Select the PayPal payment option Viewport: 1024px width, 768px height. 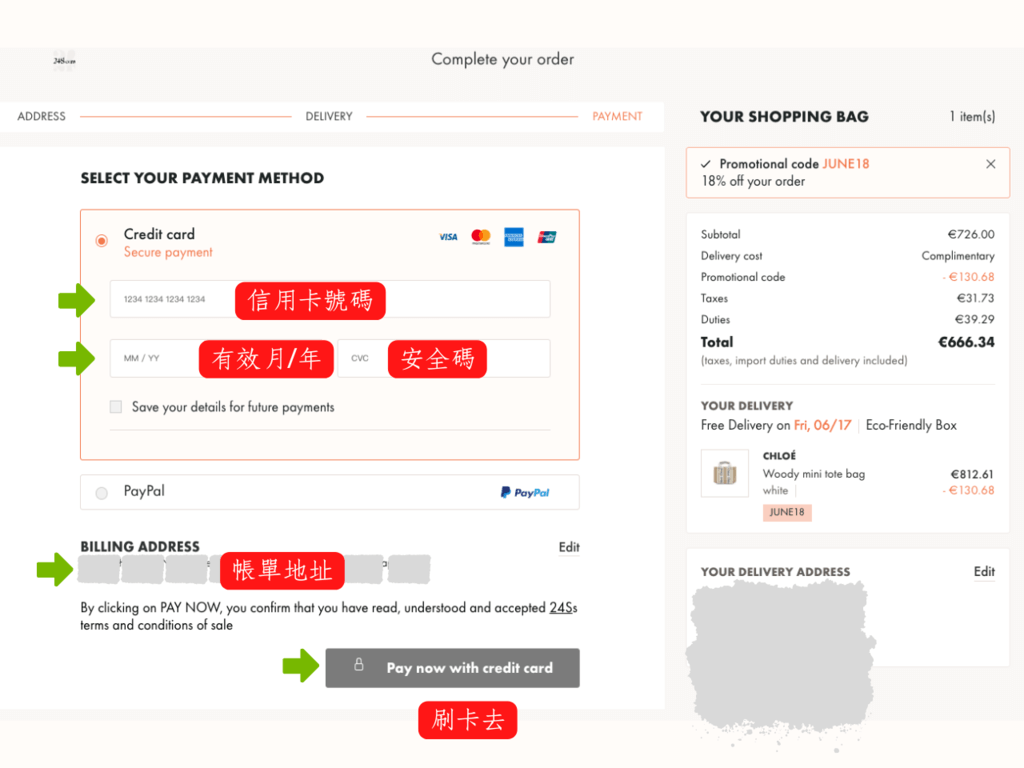point(101,493)
